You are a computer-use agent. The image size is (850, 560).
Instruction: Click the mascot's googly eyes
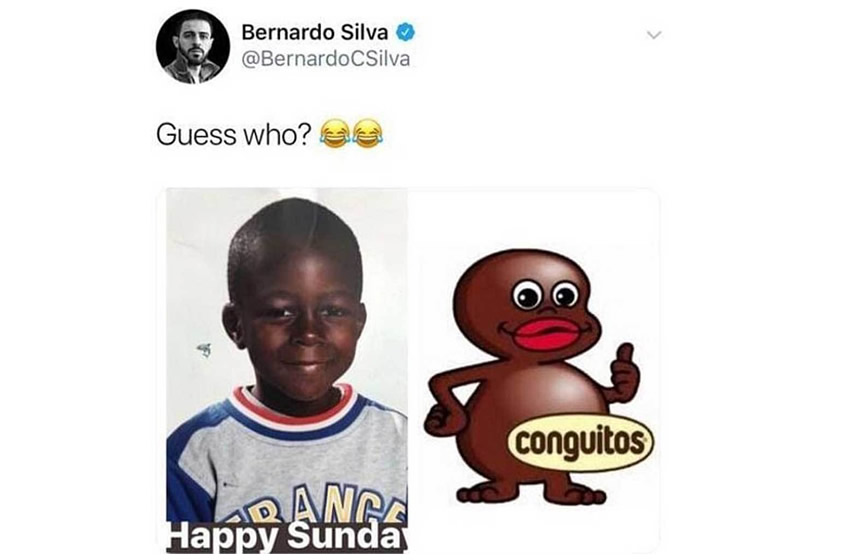click(x=546, y=294)
